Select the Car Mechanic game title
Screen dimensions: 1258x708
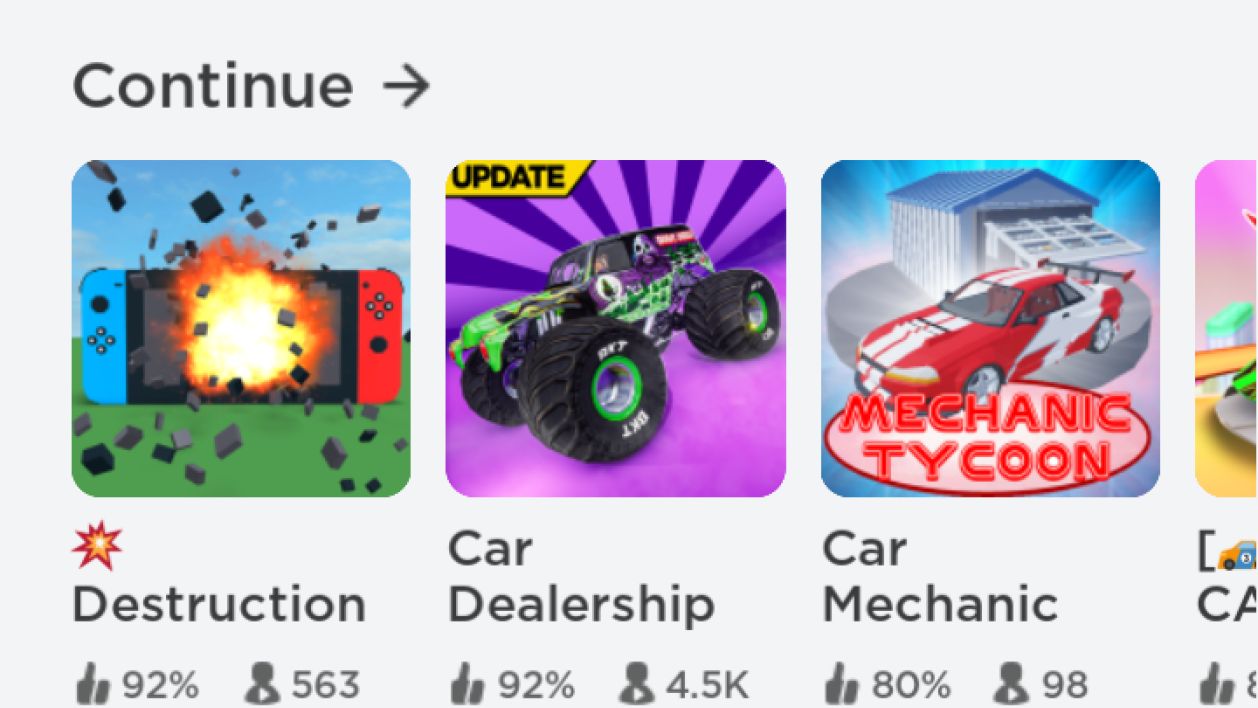click(x=940, y=577)
